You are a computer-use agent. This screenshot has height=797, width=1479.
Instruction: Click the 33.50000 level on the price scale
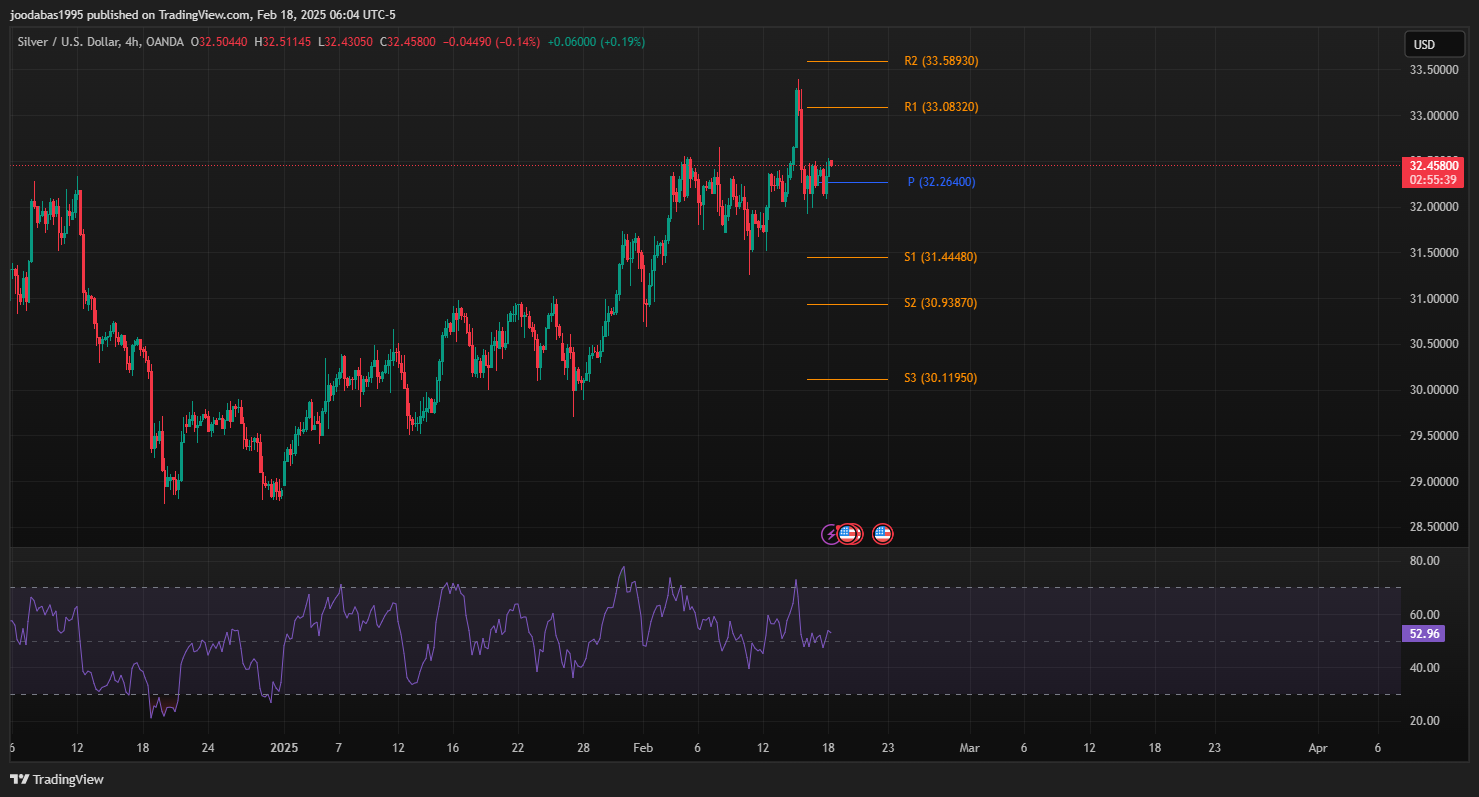[1432, 70]
